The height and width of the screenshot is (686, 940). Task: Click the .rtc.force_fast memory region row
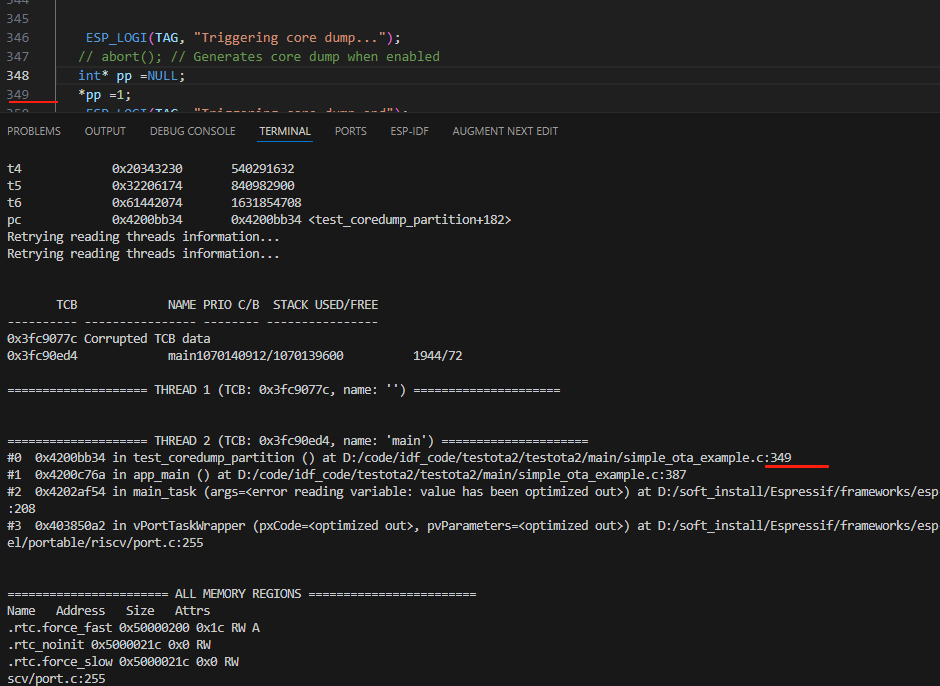pos(133,628)
